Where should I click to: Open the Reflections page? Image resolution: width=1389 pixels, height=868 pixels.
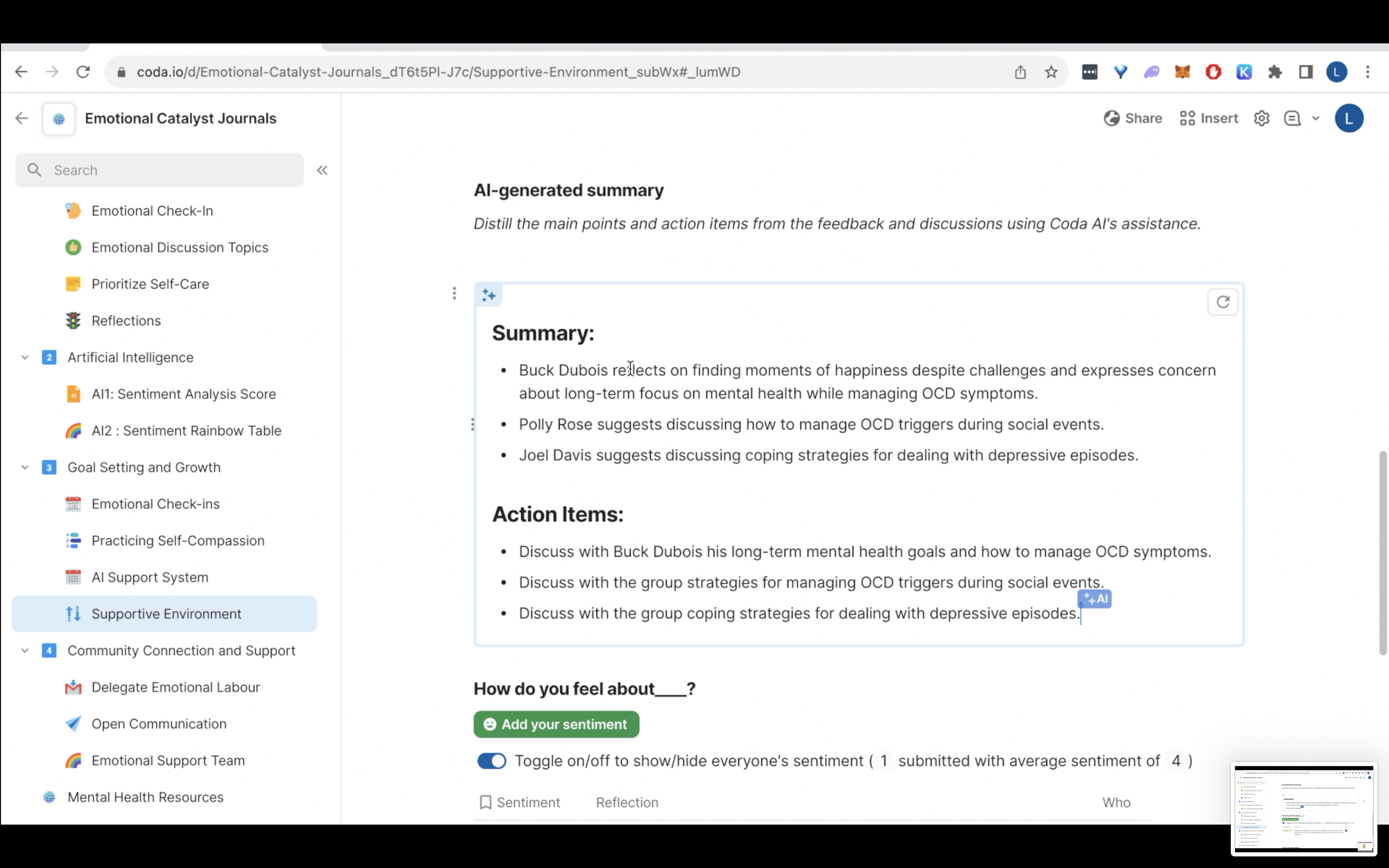(x=126, y=320)
